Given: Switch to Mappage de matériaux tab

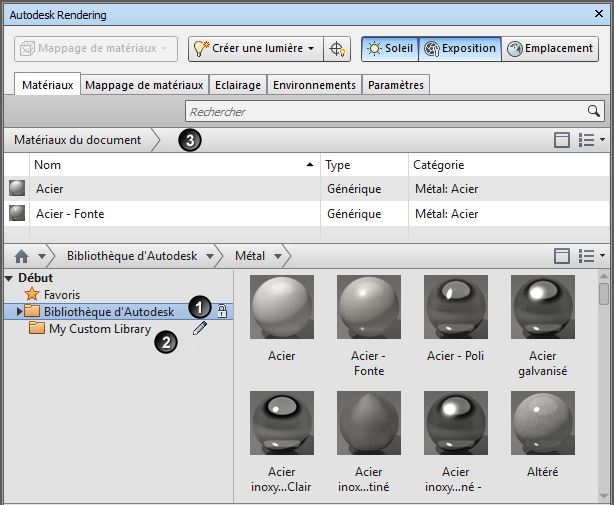Looking at the screenshot, I should click(x=144, y=85).
